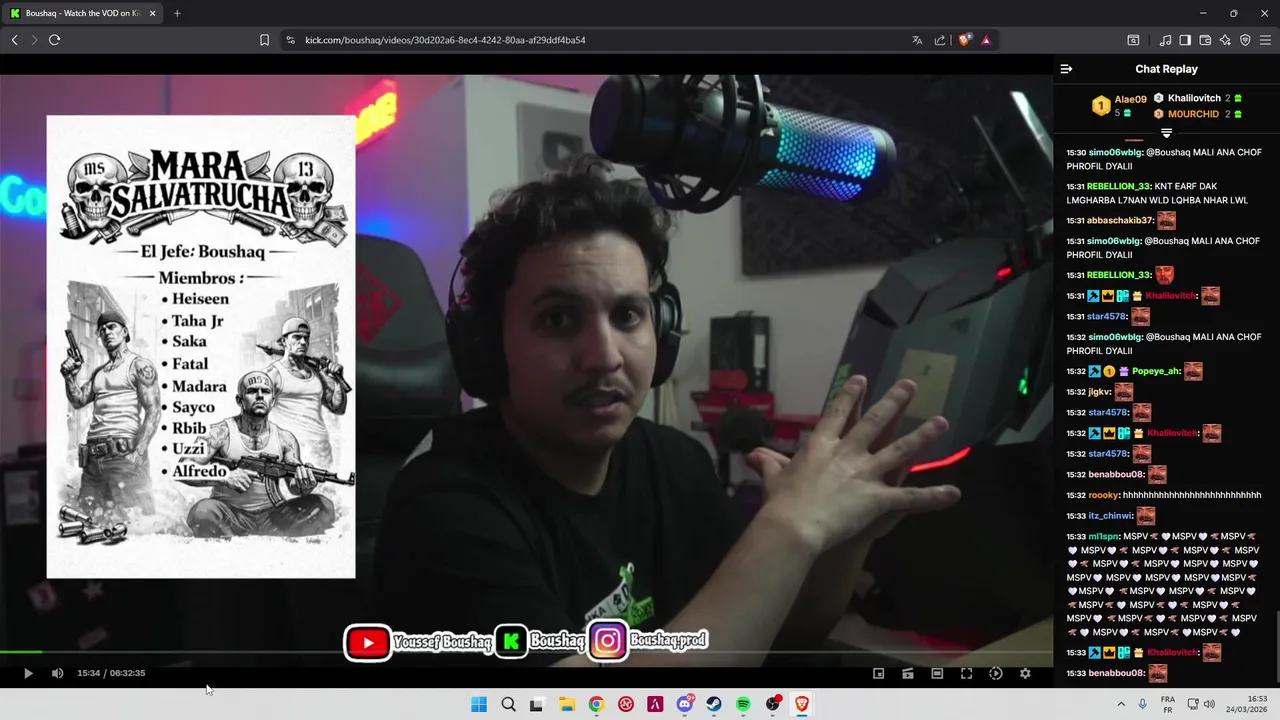Seek along the video progress bar
The image size is (1280, 720).
coord(526,652)
